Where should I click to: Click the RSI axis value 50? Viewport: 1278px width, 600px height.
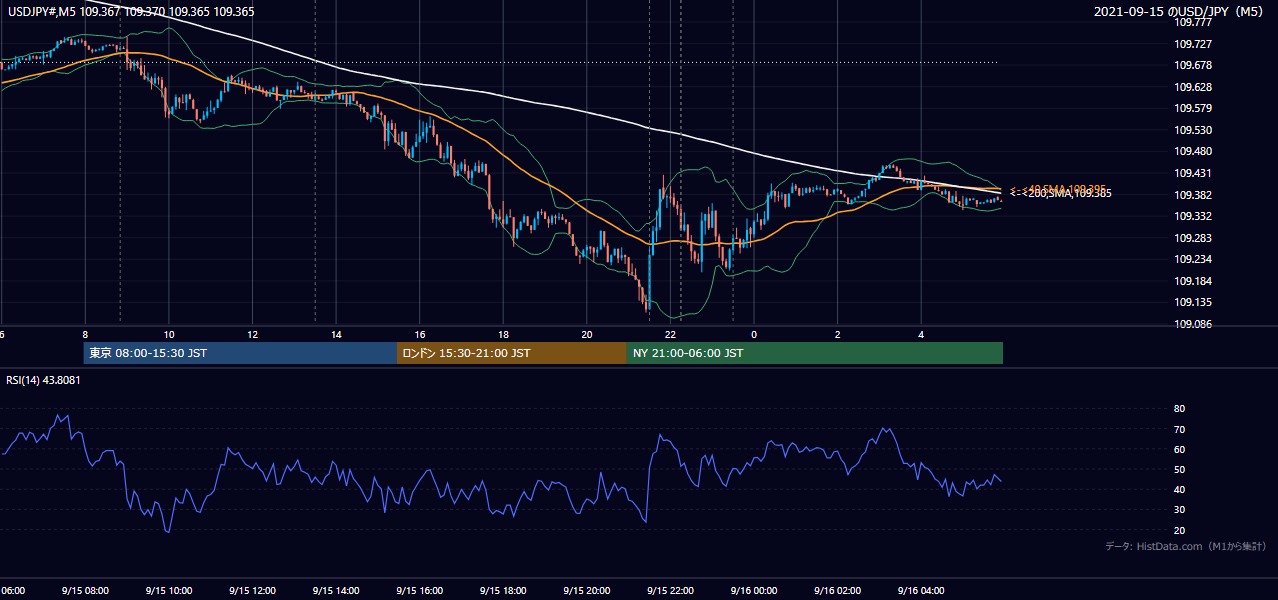click(x=1179, y=469)
